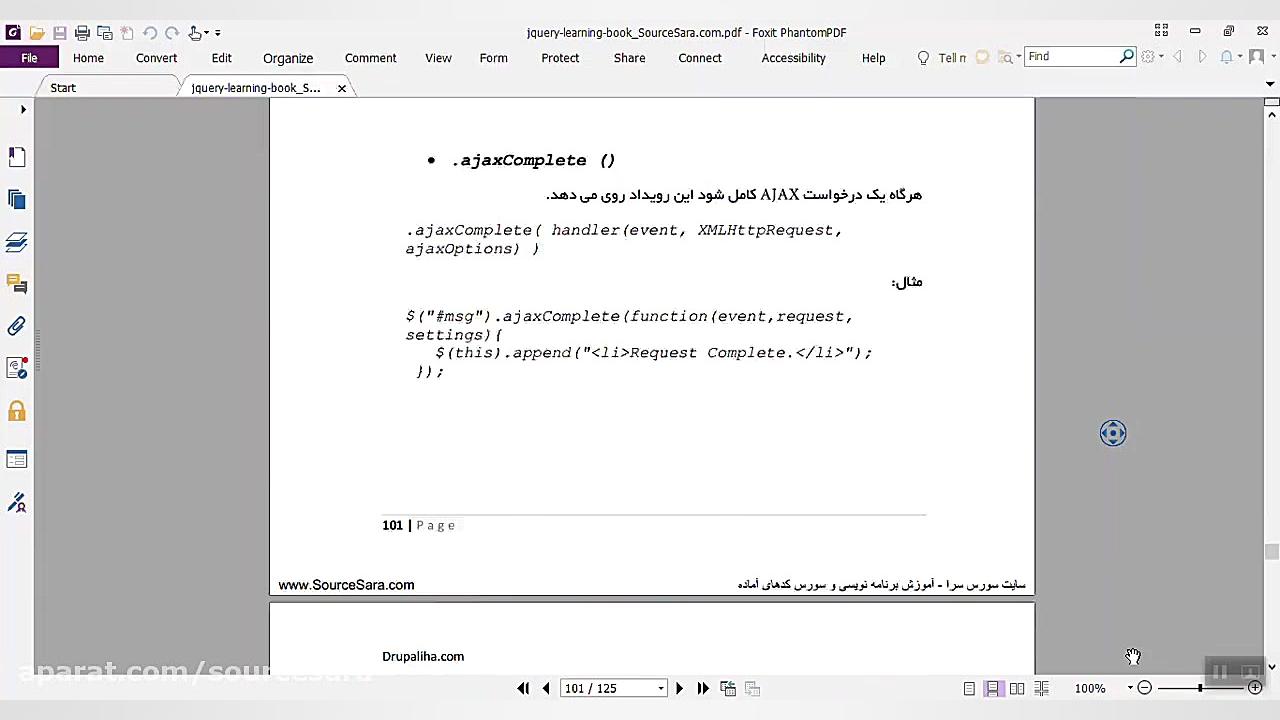This screenshot has height=720, width=1280.
Task: Click the Find previous result arrow
Action: tap(1177, 57)
